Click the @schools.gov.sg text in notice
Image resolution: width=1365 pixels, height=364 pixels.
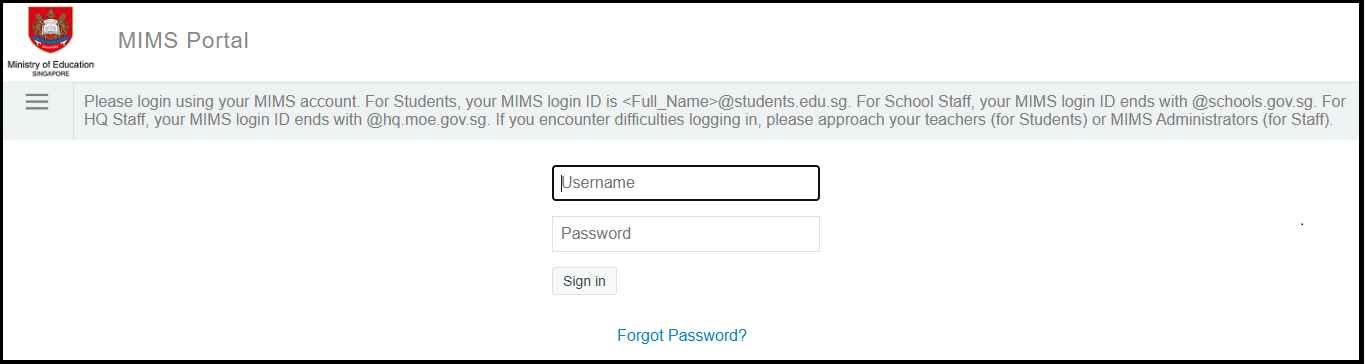point(1254,102)
